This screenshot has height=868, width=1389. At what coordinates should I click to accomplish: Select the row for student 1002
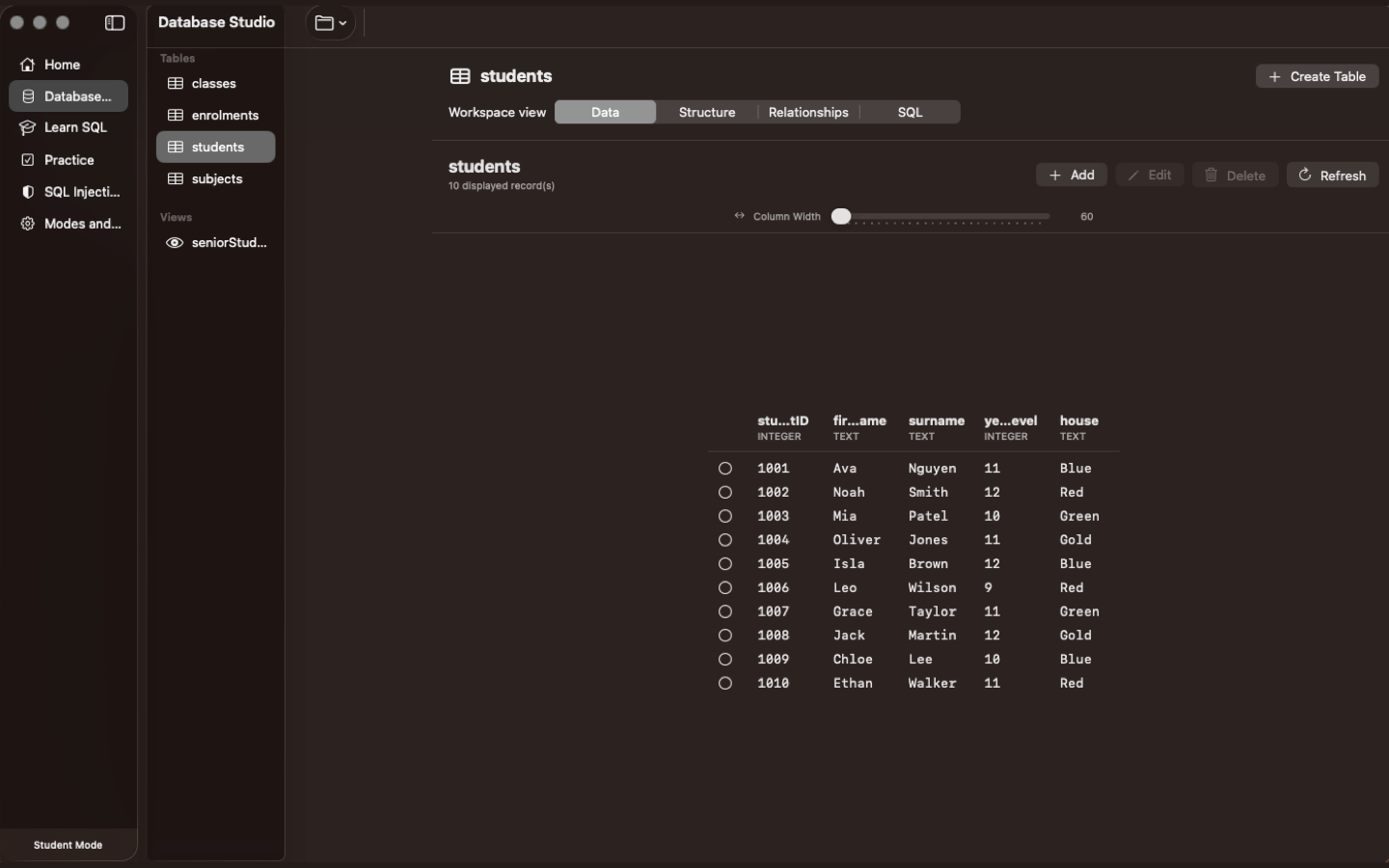point(725,493)
